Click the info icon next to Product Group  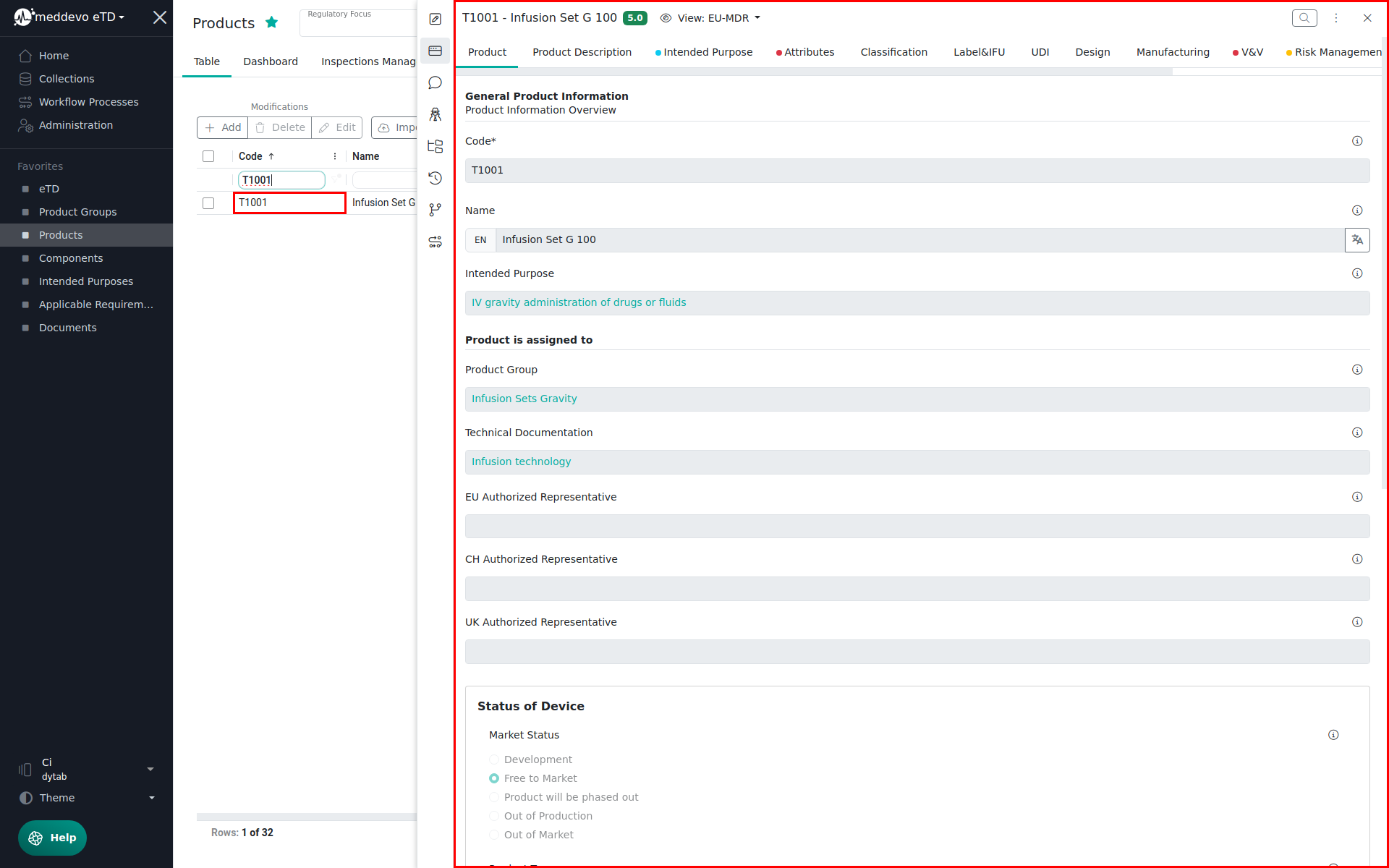[1356, 370]
